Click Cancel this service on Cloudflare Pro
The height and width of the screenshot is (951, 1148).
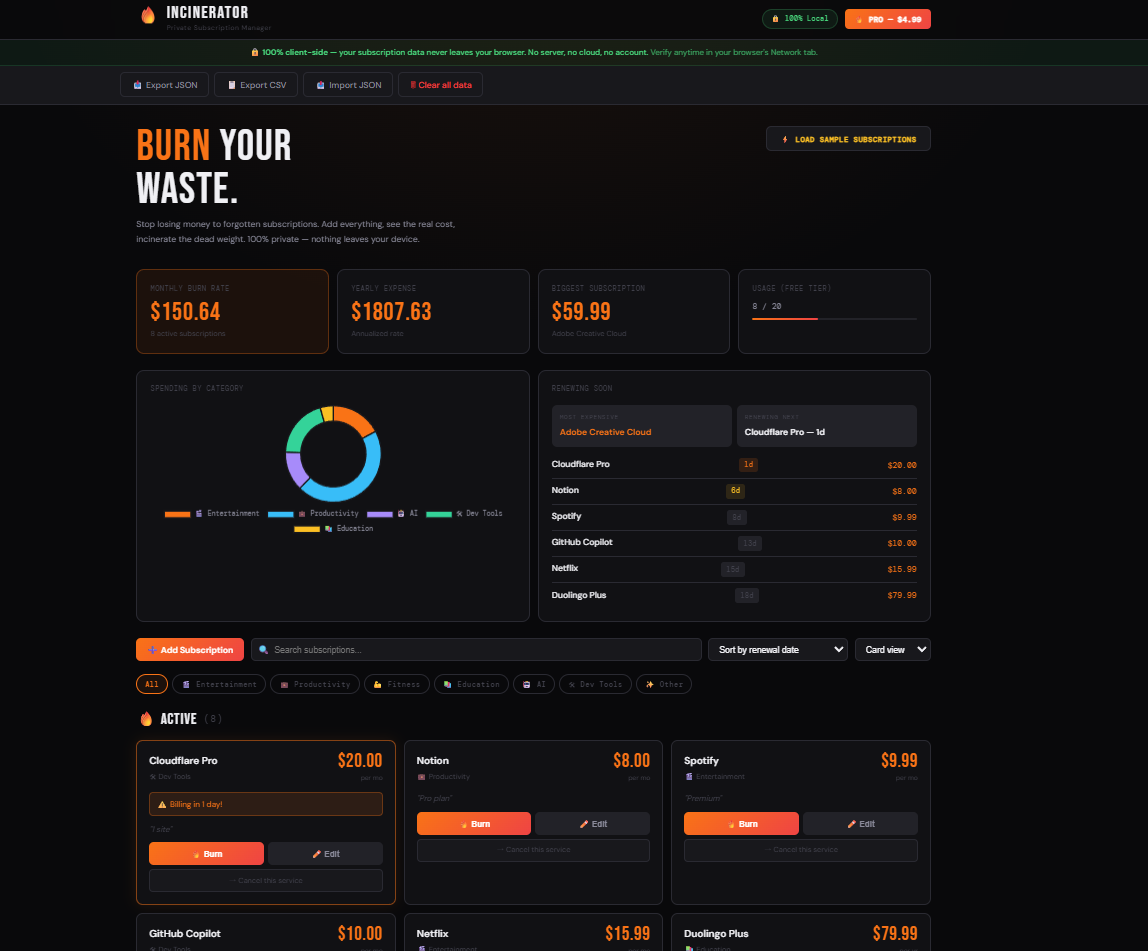266,881
